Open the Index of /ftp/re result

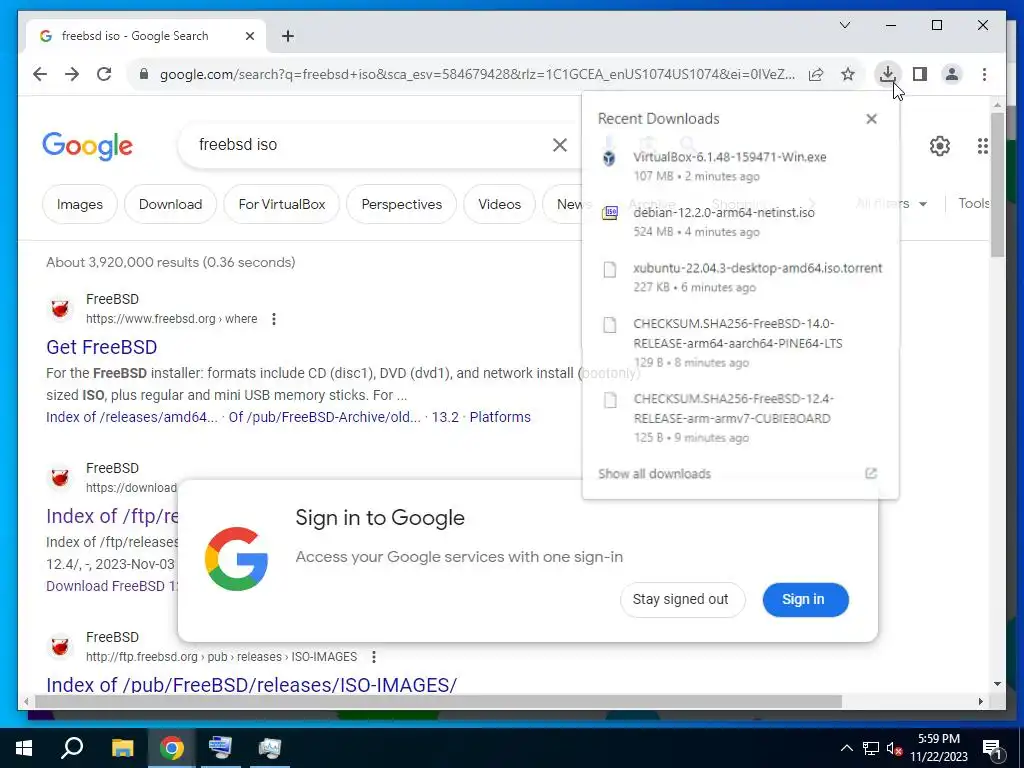click(x=112, y=516)
